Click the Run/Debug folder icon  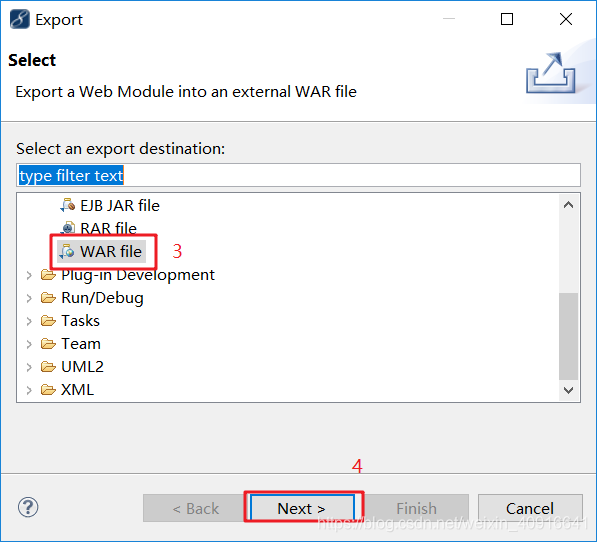(x=48, y=298)
